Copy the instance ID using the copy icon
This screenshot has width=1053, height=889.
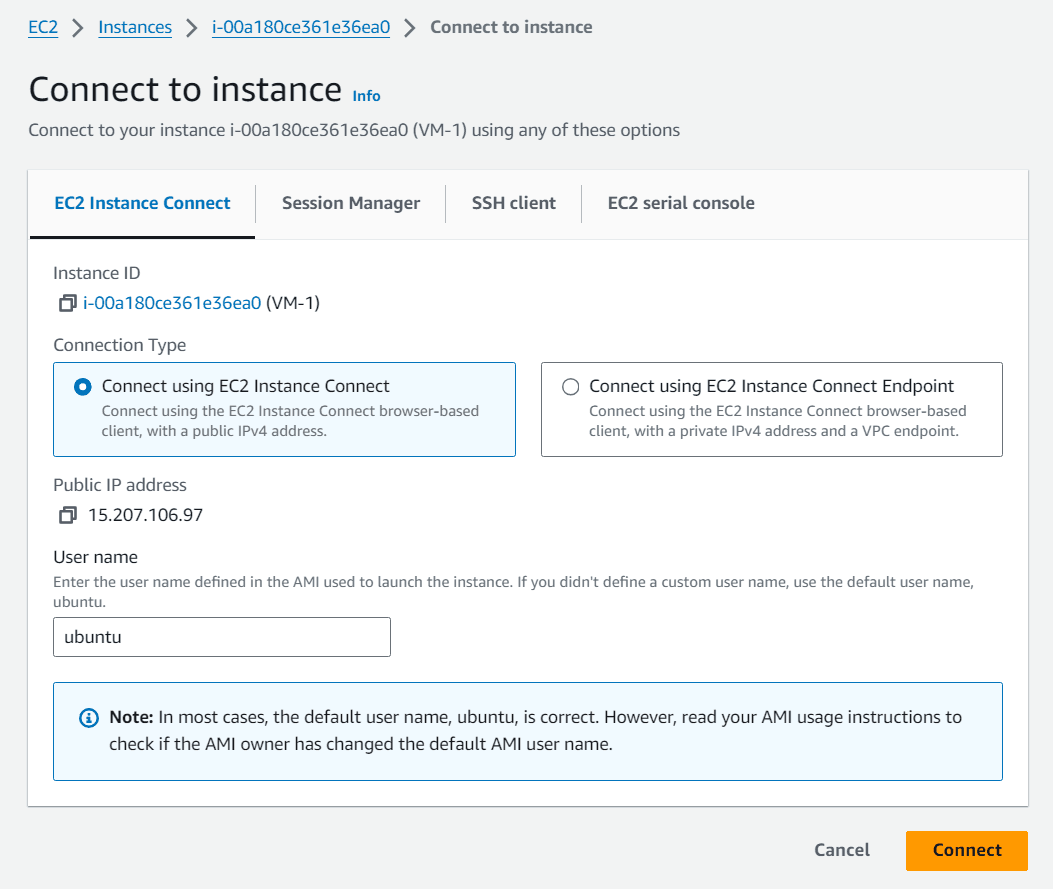click(x=67, y=303)
